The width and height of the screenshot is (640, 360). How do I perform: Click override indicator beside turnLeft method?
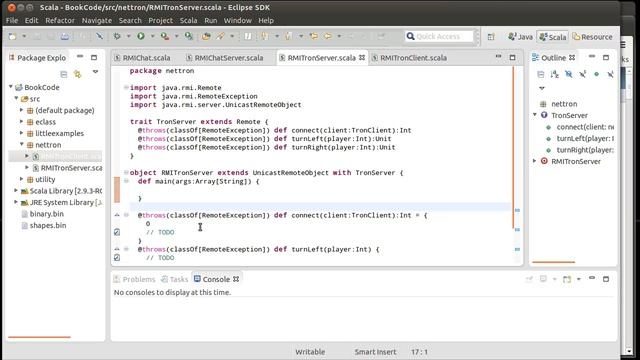point(117,249)
